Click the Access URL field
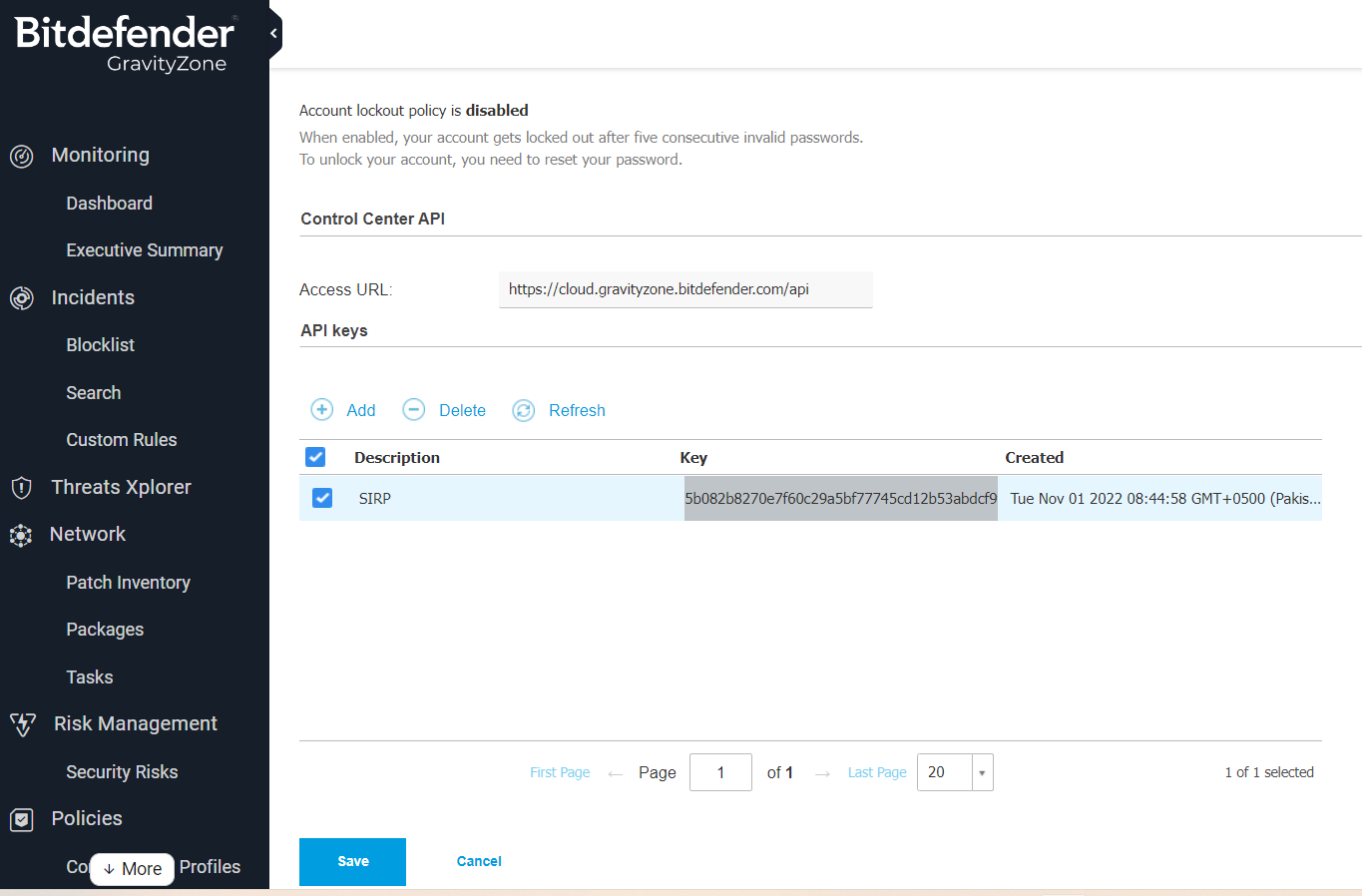This screenshot has height=896, width=1362. (685, 289)
